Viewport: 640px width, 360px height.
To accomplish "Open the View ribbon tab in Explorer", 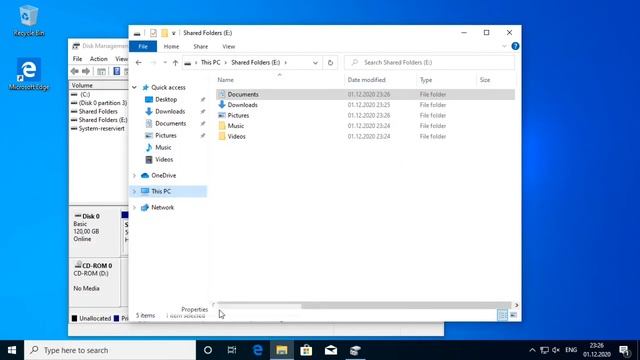I will [x=229, y=47].
